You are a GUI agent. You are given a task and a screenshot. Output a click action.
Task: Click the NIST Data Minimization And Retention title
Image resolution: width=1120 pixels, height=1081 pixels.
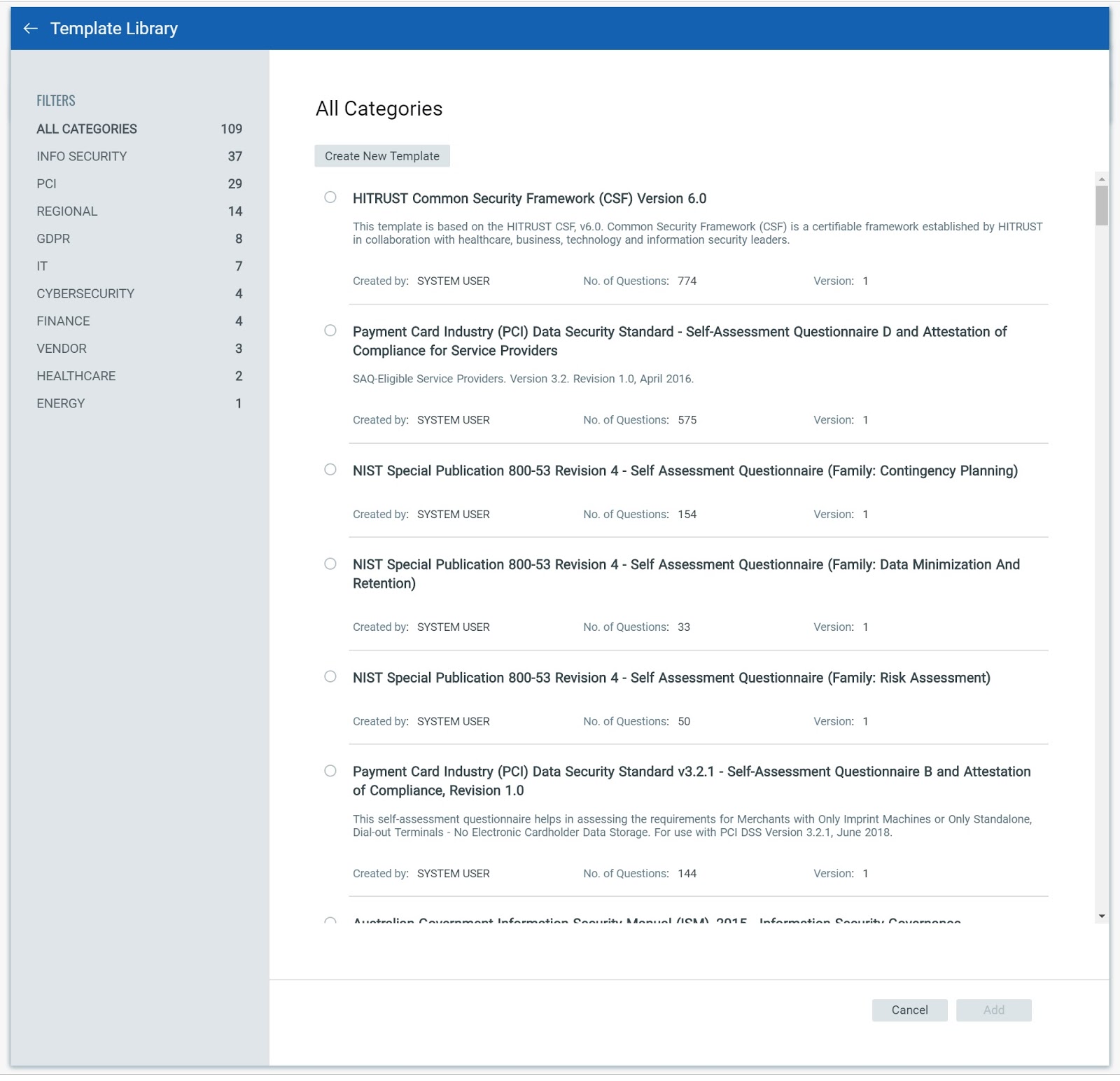click(686, 574)
